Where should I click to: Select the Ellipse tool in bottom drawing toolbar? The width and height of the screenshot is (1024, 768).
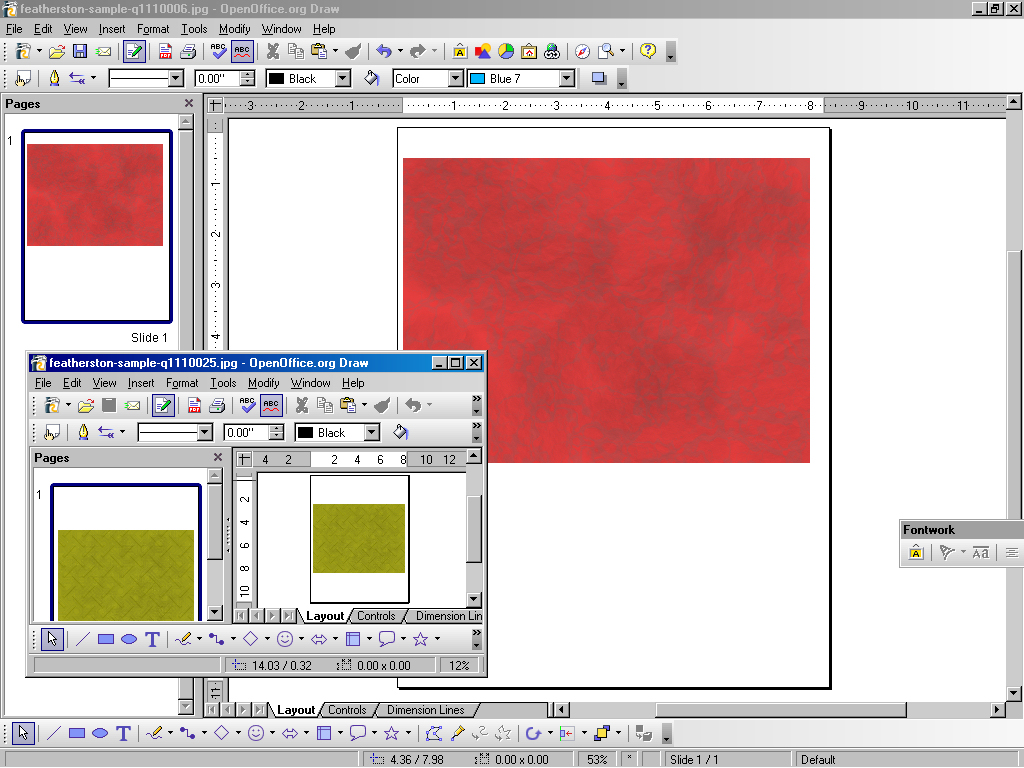click(100, 734)
